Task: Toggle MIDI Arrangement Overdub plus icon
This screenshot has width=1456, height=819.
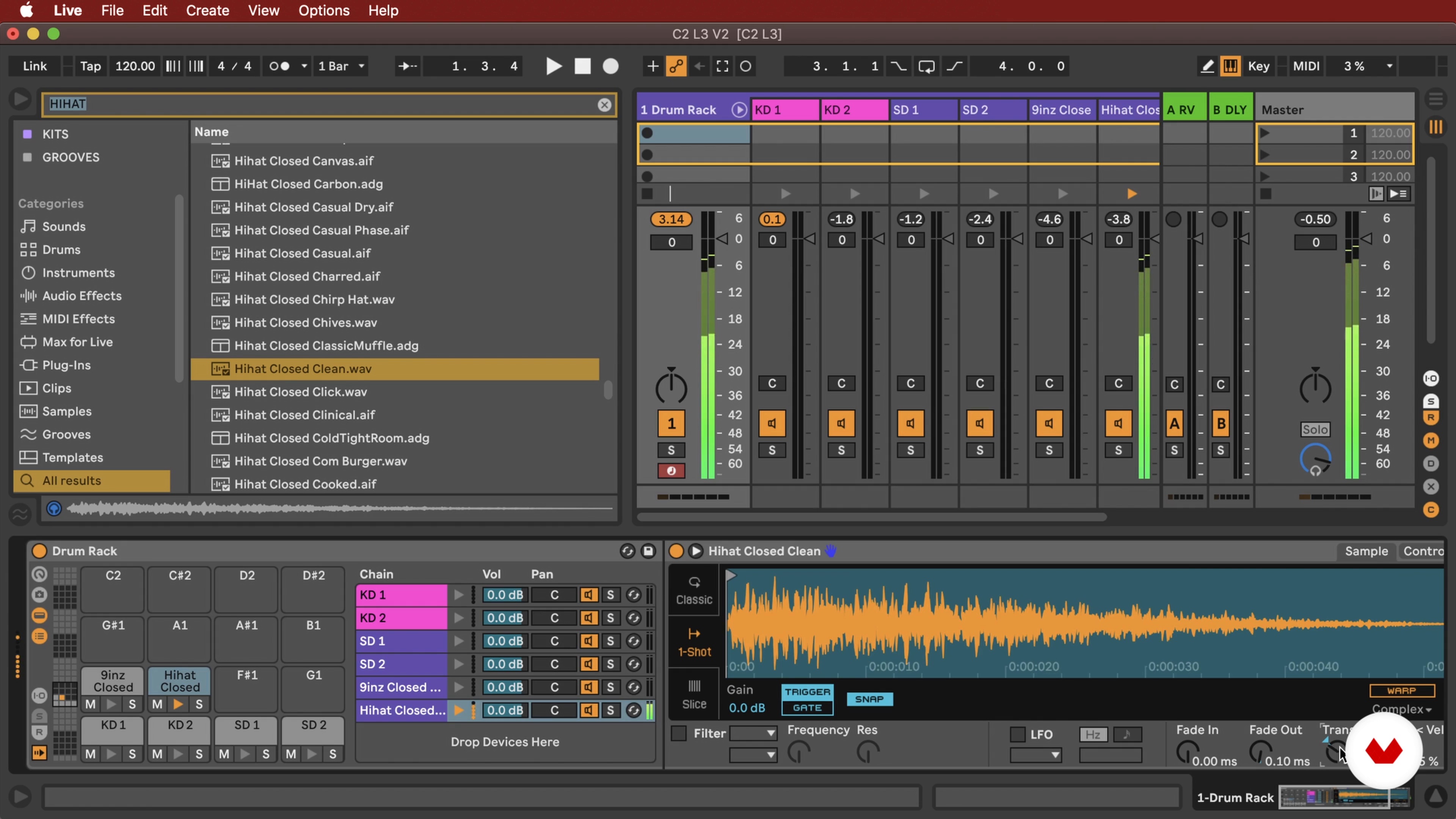Action: [653, 66]
